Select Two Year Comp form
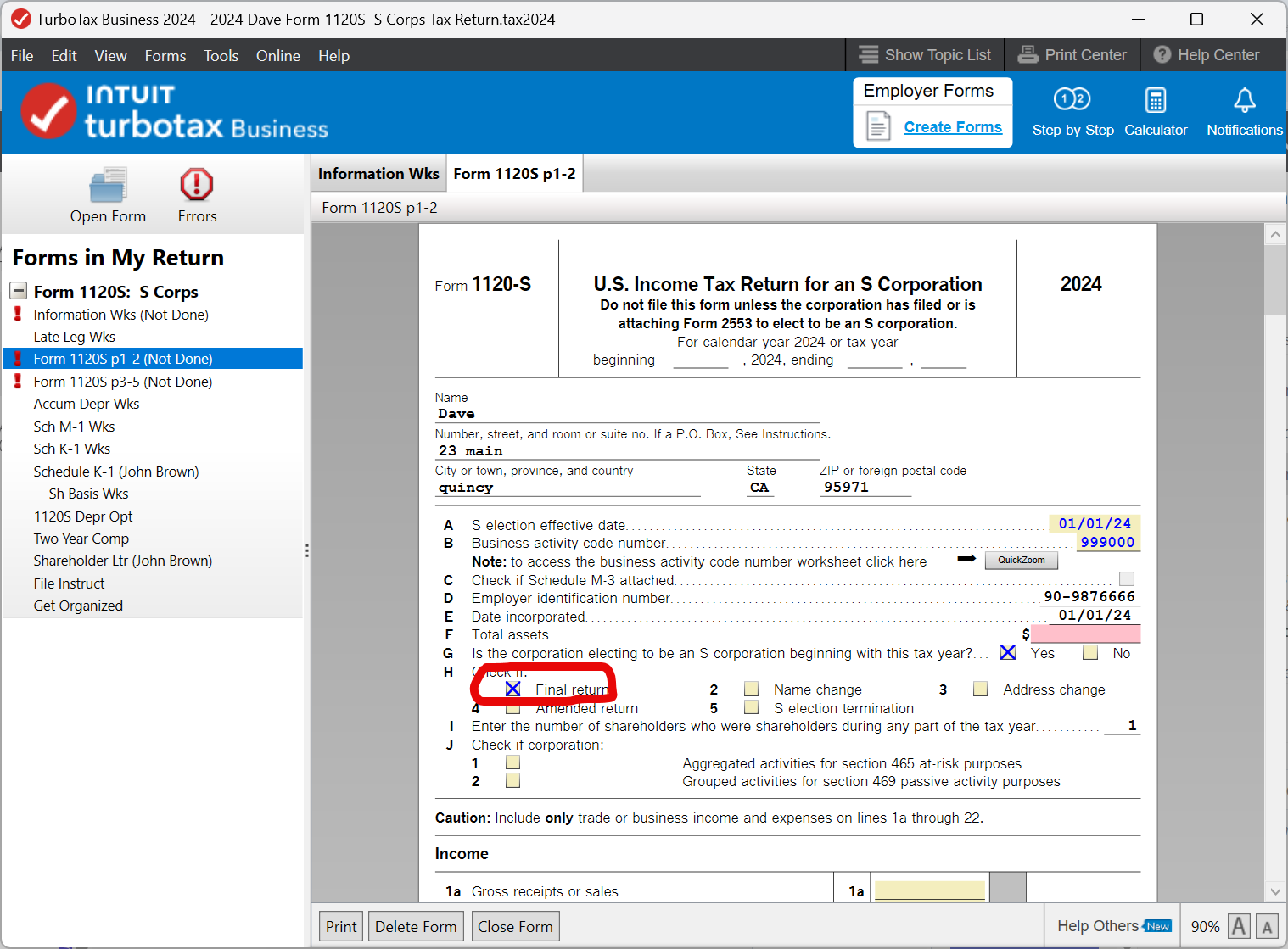Image resolution: width=1288 pixels, height=949 pixels. [x=81, y=539]
